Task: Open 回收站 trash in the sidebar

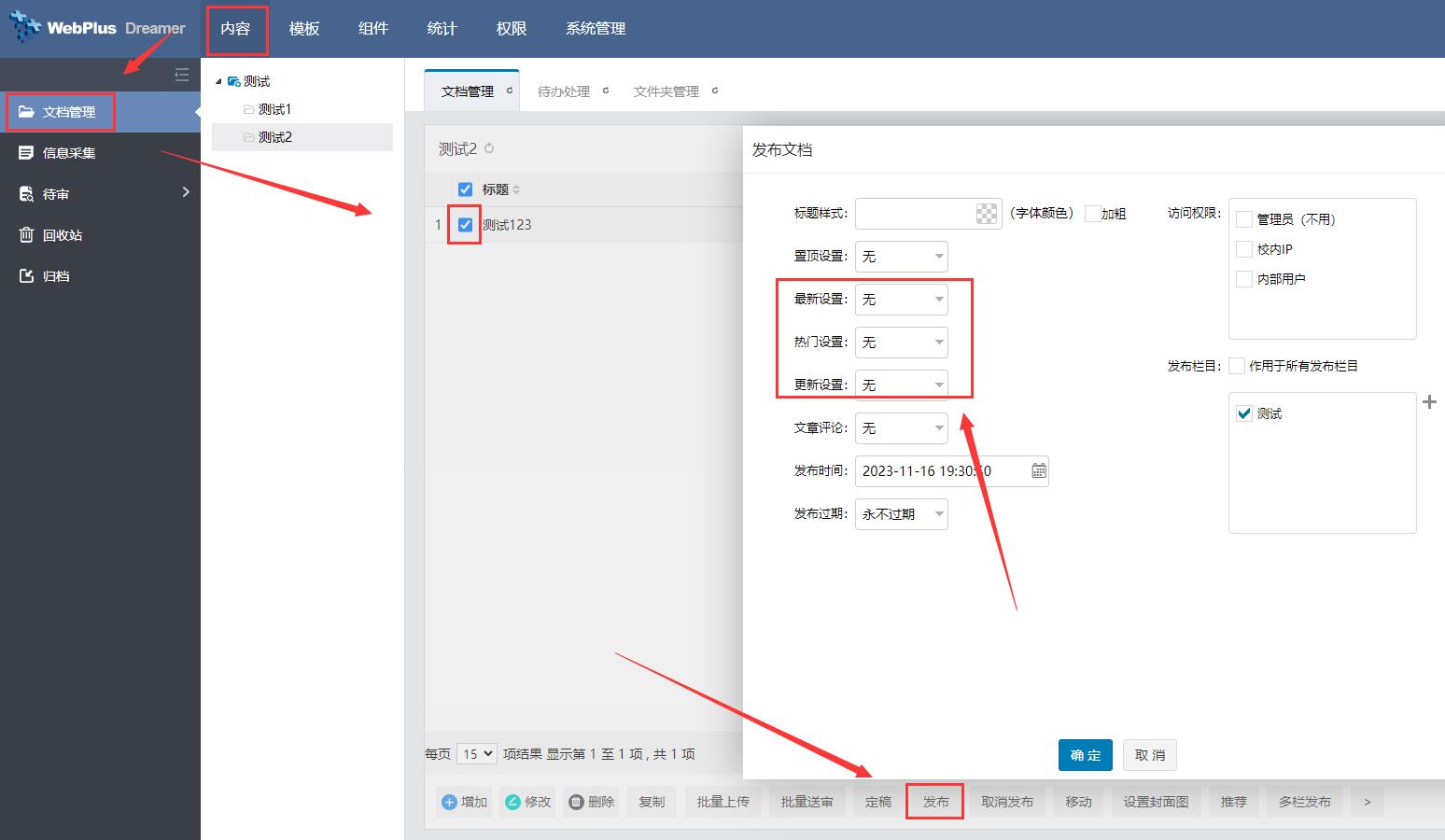Action: pyautogui.click(x=100, y=235)
